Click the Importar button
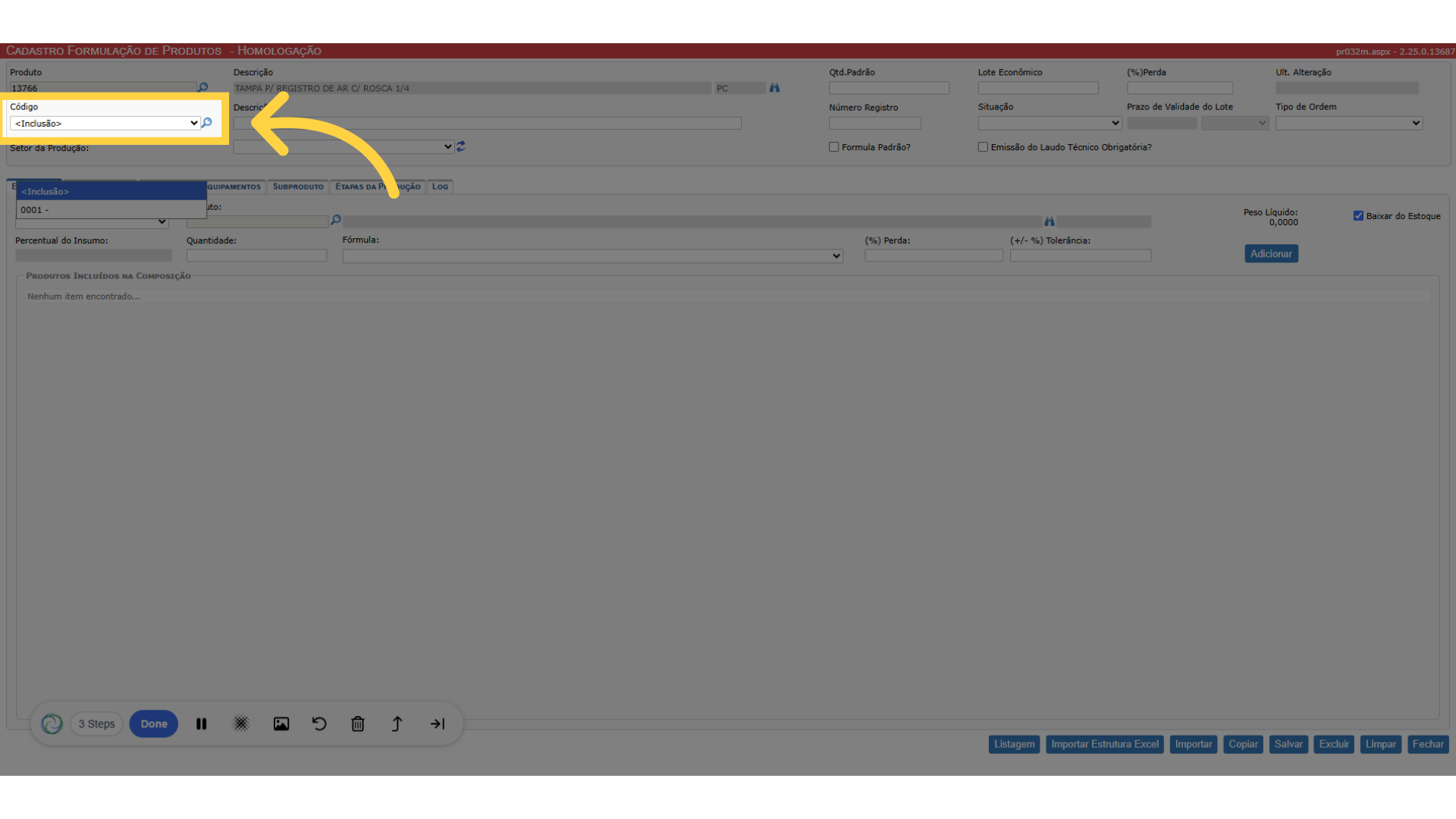This screenshot has width=1456, height=819. [x=1194, y=745]
